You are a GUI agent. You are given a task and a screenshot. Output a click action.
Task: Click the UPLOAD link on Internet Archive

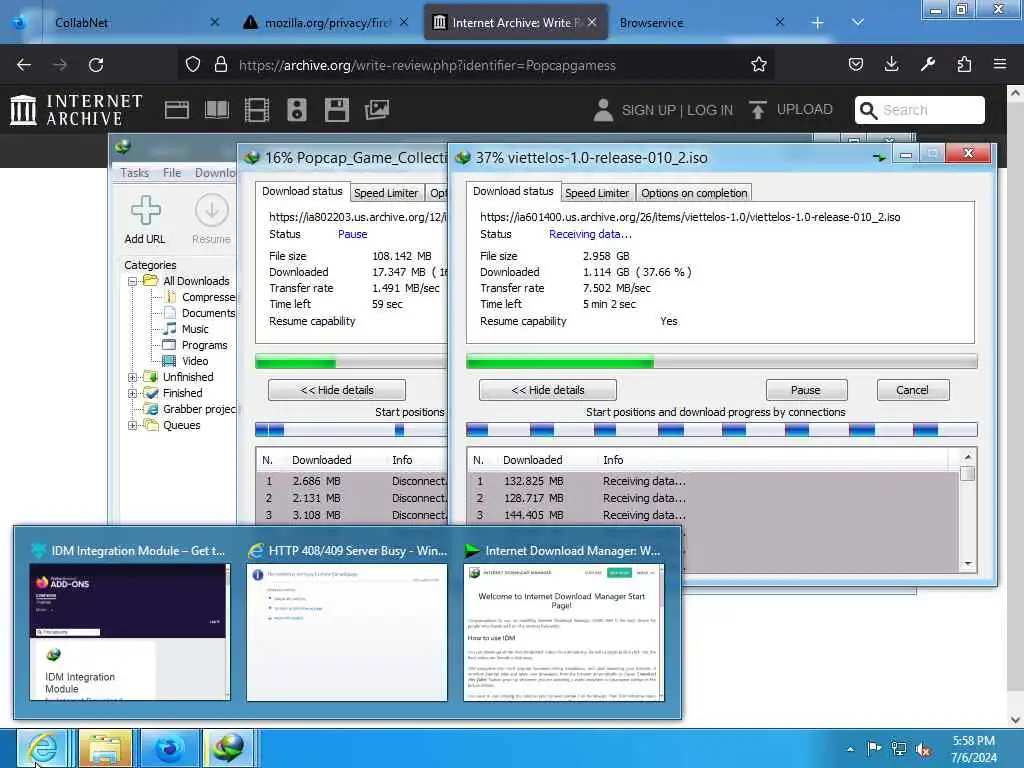(x=791, y=110)
